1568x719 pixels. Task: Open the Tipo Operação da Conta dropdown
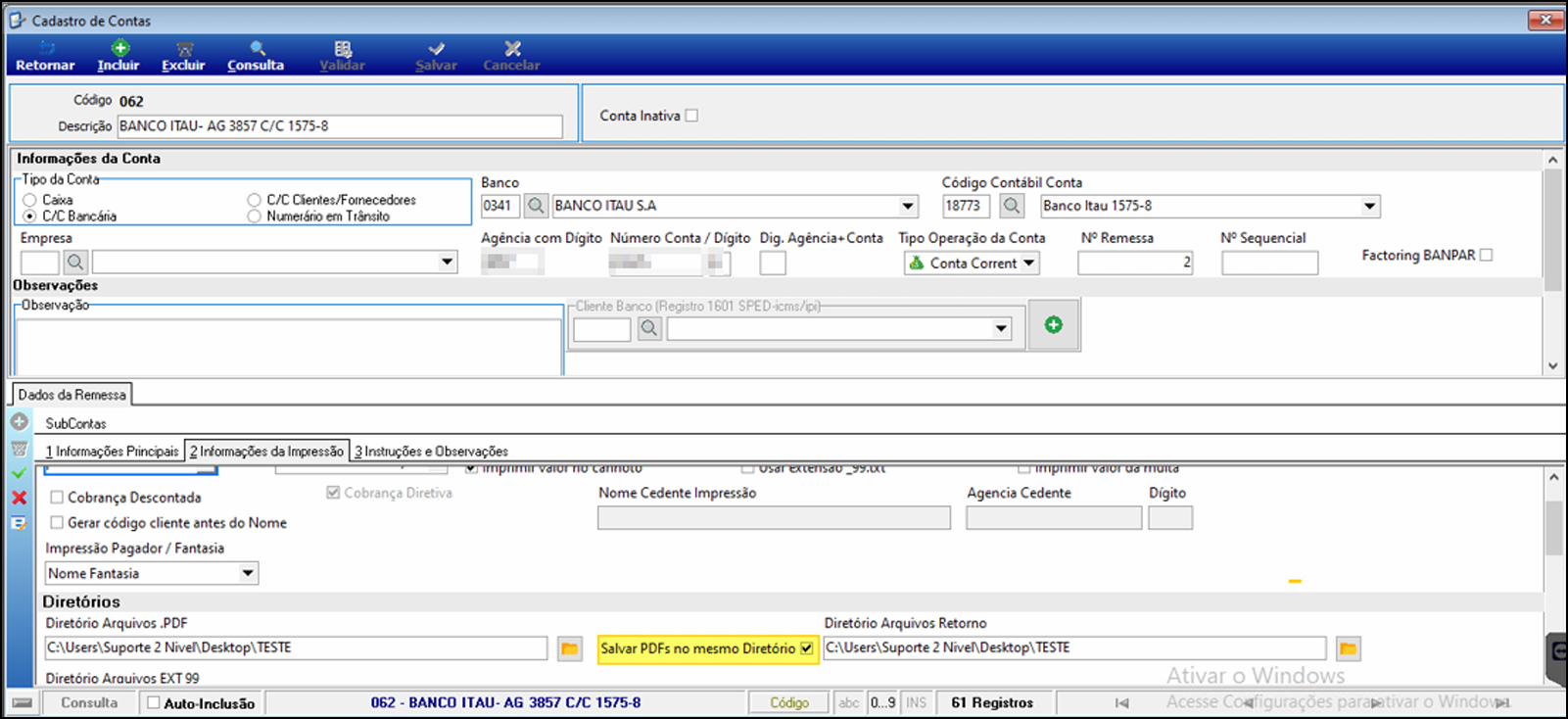pyautogui.click(x=1028, y=264)
